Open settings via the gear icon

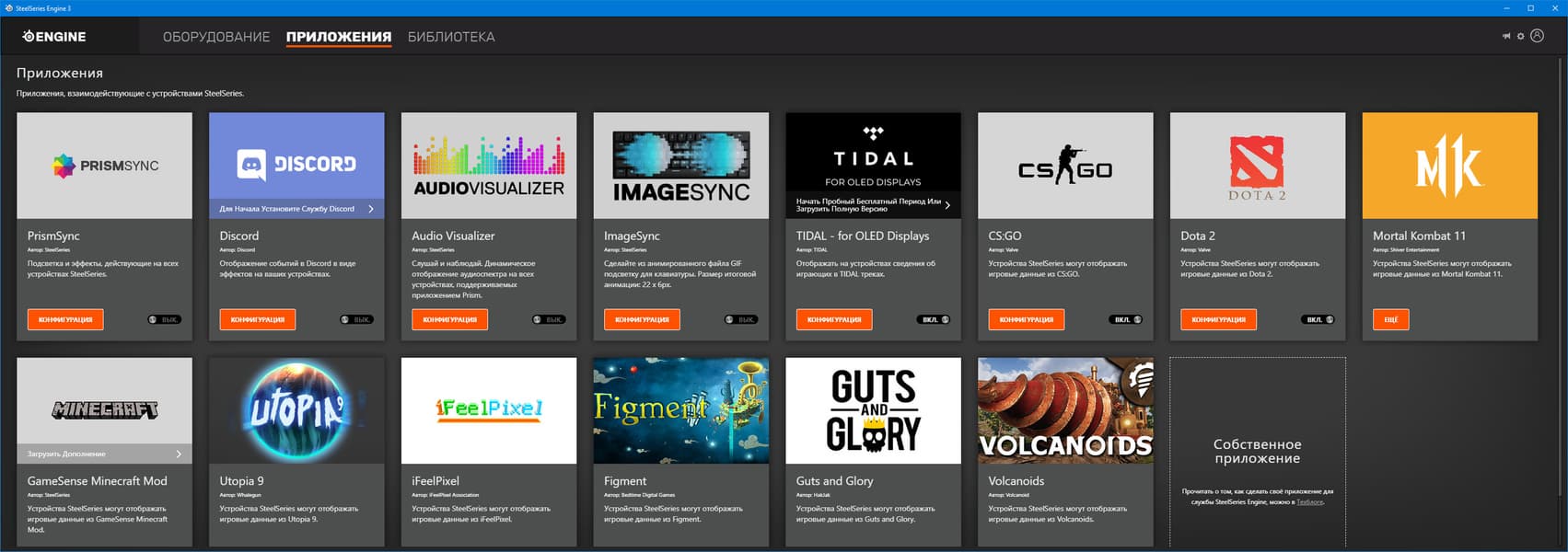[x=1520, y=36]
